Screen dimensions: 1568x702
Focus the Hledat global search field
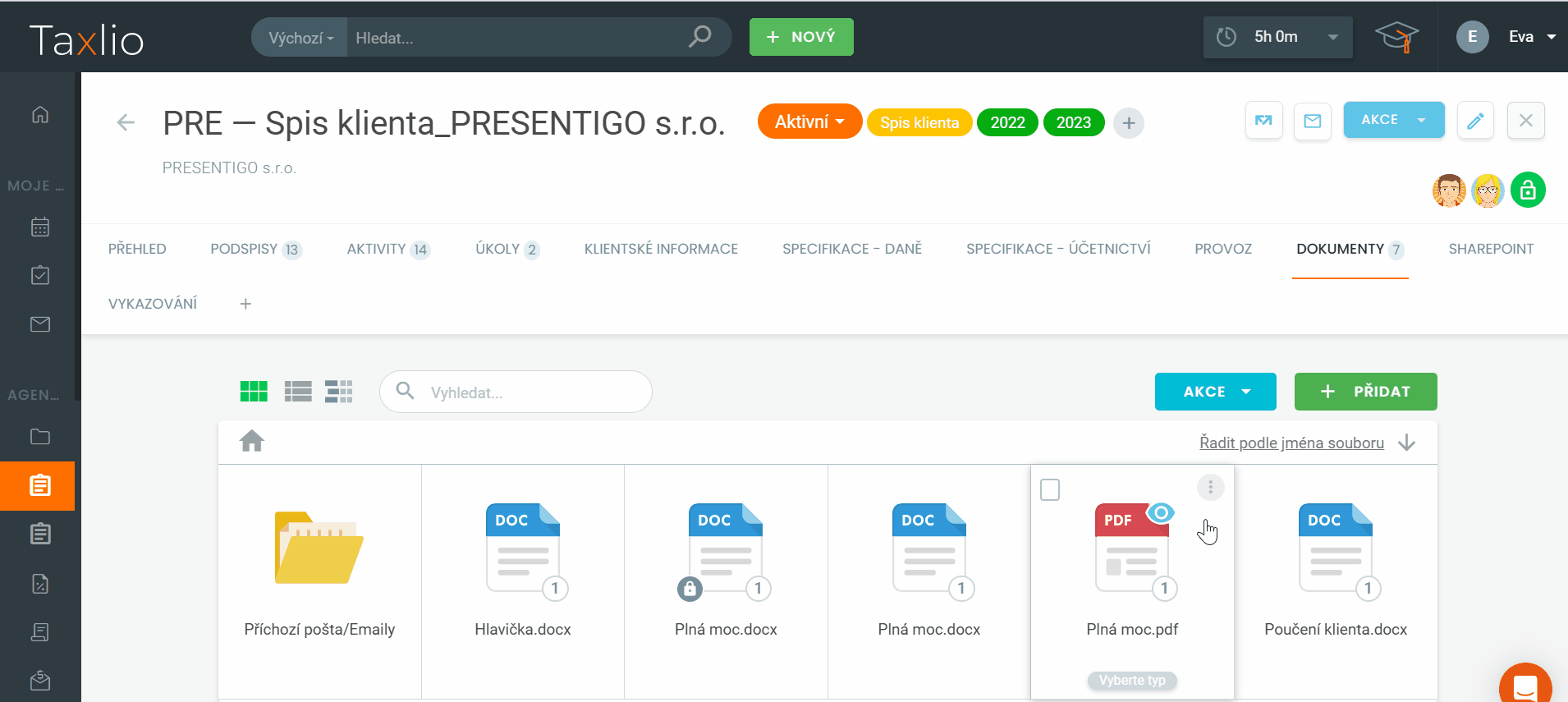(517, 38)
